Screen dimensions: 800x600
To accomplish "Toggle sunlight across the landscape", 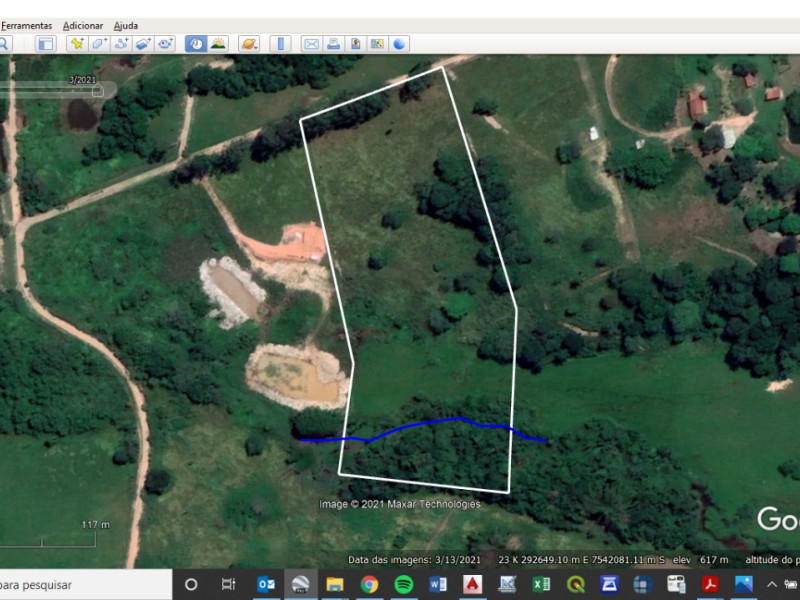I will pos(218,44).
